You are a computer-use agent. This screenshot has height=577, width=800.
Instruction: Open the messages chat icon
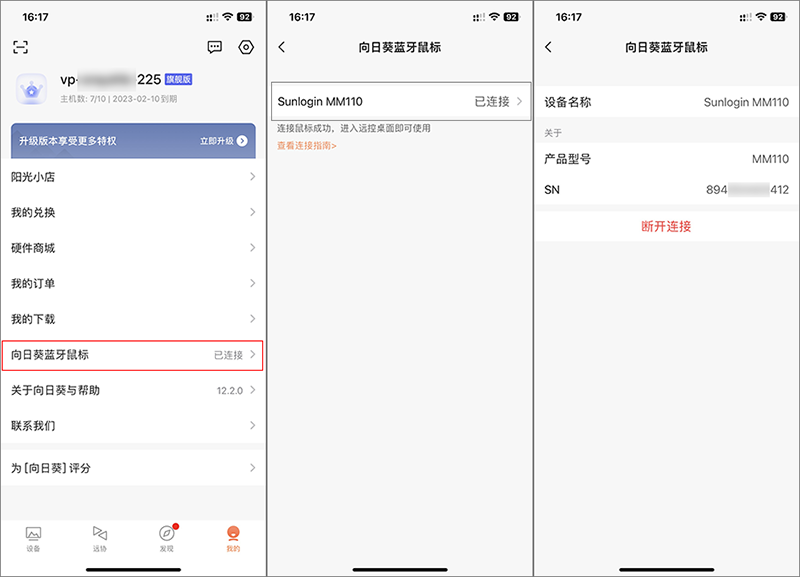[x=214, y=47]
